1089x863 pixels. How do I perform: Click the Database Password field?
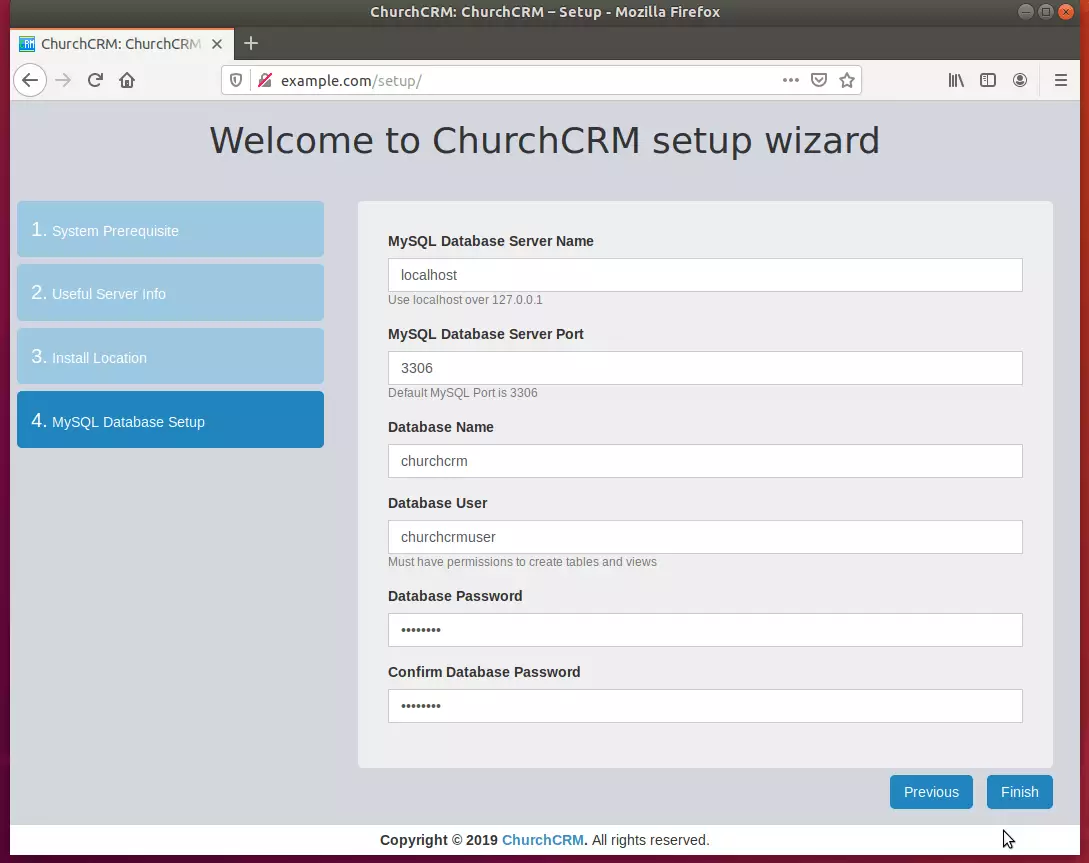705,630
